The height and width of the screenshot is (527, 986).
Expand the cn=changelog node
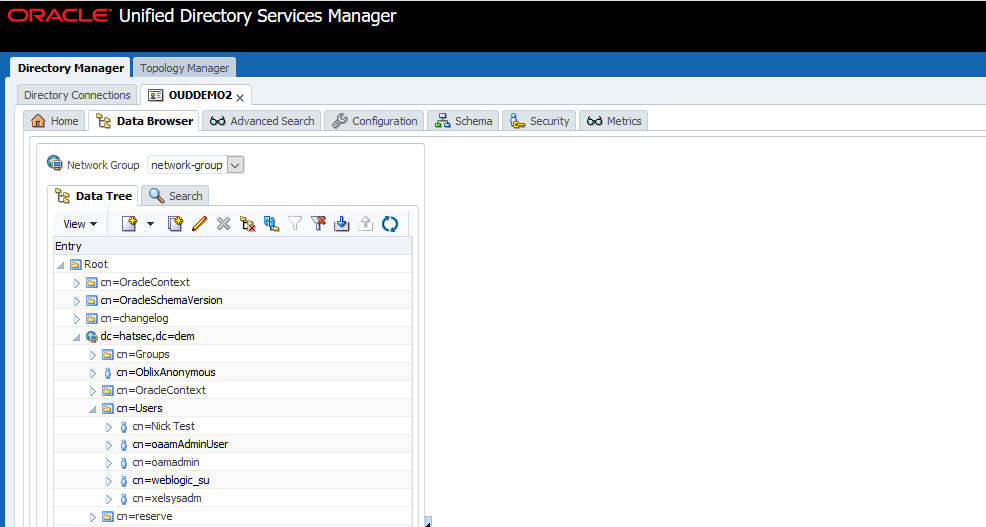(77, 318)
